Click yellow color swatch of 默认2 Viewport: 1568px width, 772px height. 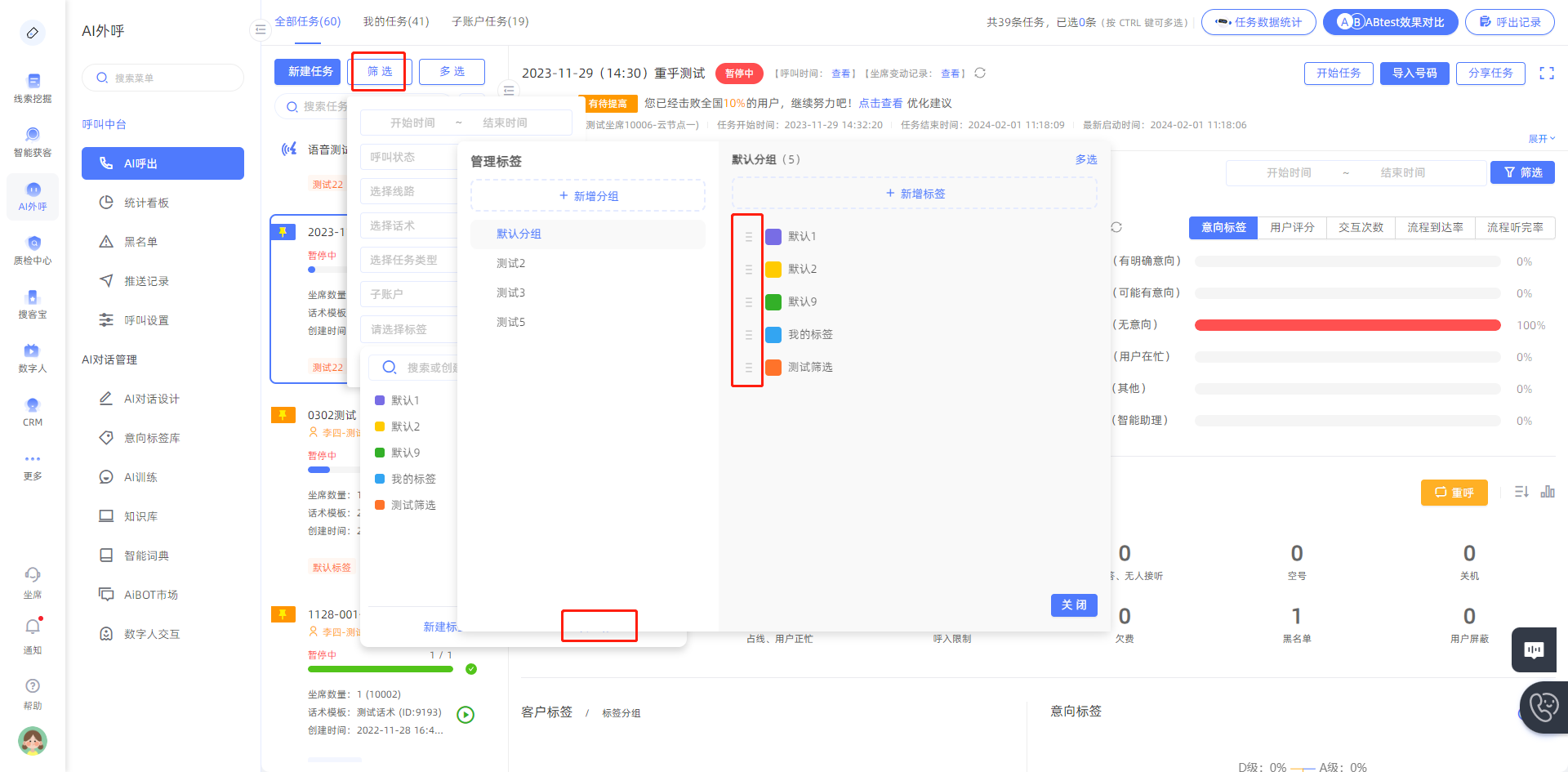click(x=773, y=270)
